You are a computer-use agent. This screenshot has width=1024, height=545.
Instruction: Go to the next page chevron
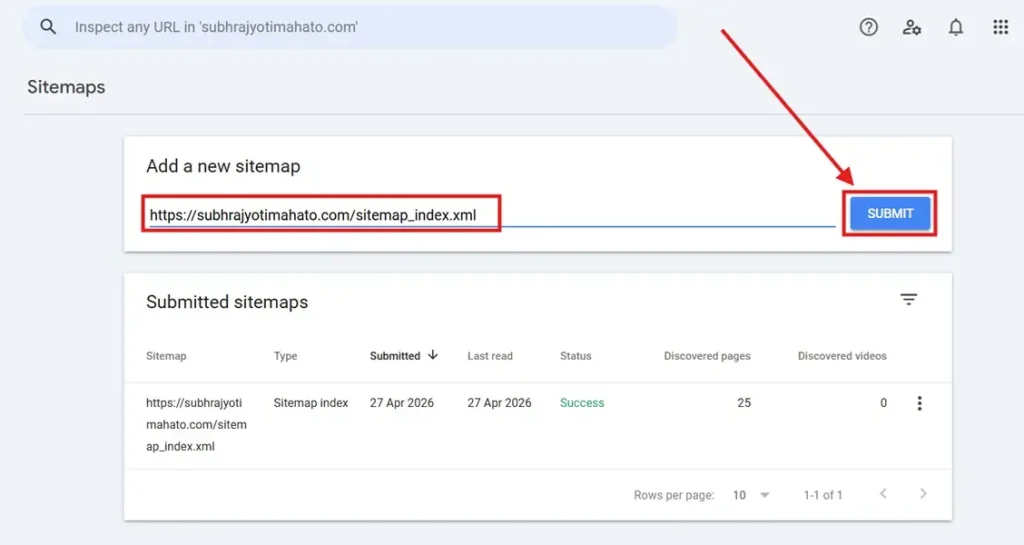[x=923, y=493]
